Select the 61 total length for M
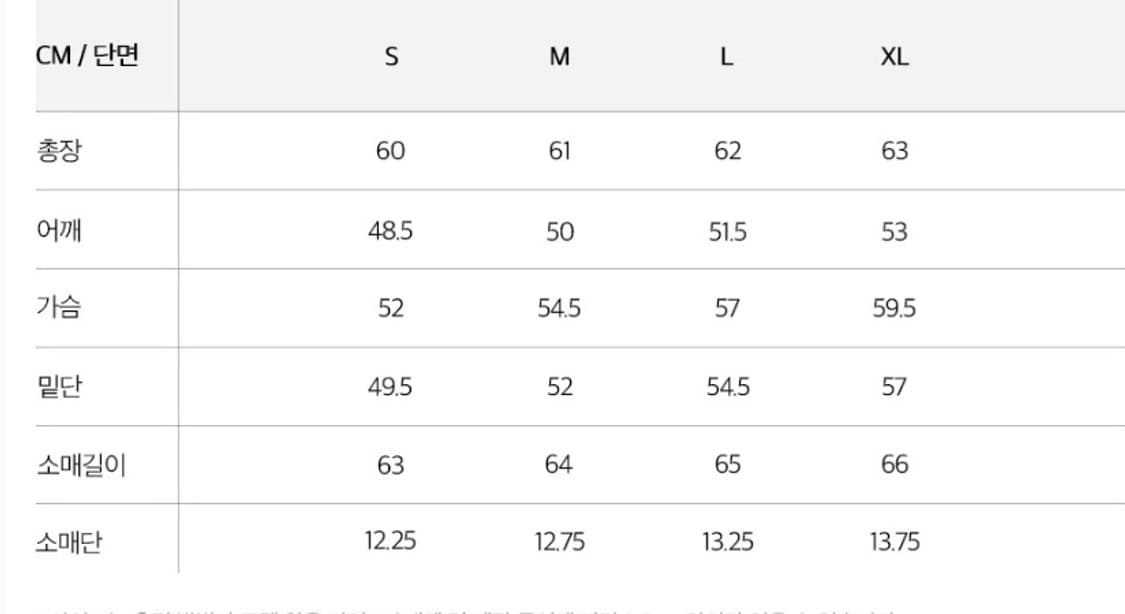Viewport: 1125px width, 614px height. 559,151
